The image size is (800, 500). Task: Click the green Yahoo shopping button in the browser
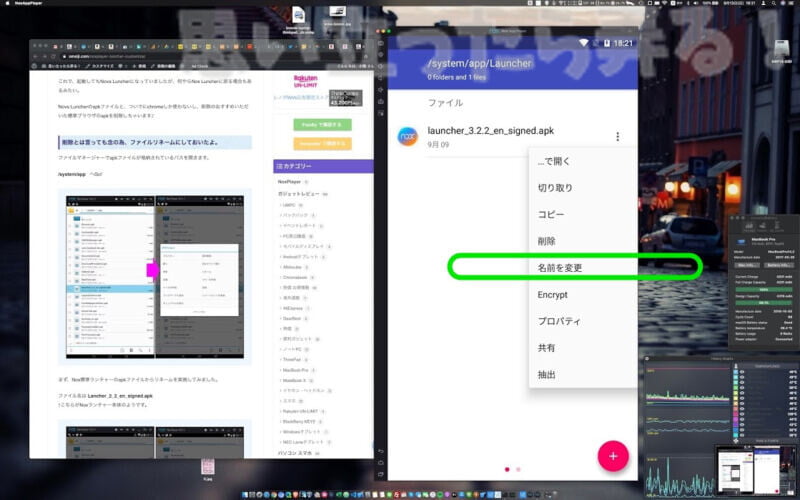(x=322, y=124)
